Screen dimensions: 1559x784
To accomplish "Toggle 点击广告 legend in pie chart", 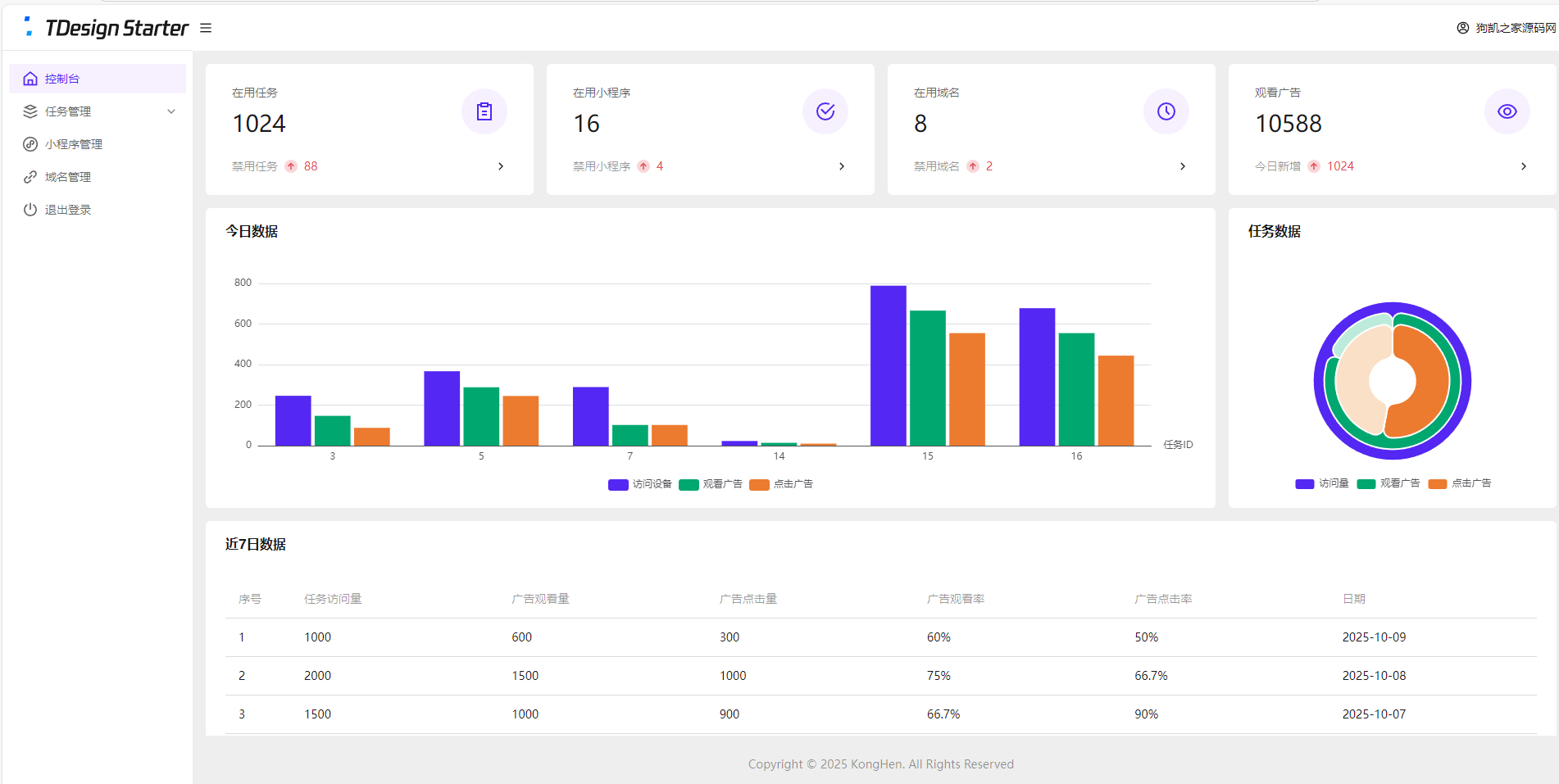I will click(1460, 483).
